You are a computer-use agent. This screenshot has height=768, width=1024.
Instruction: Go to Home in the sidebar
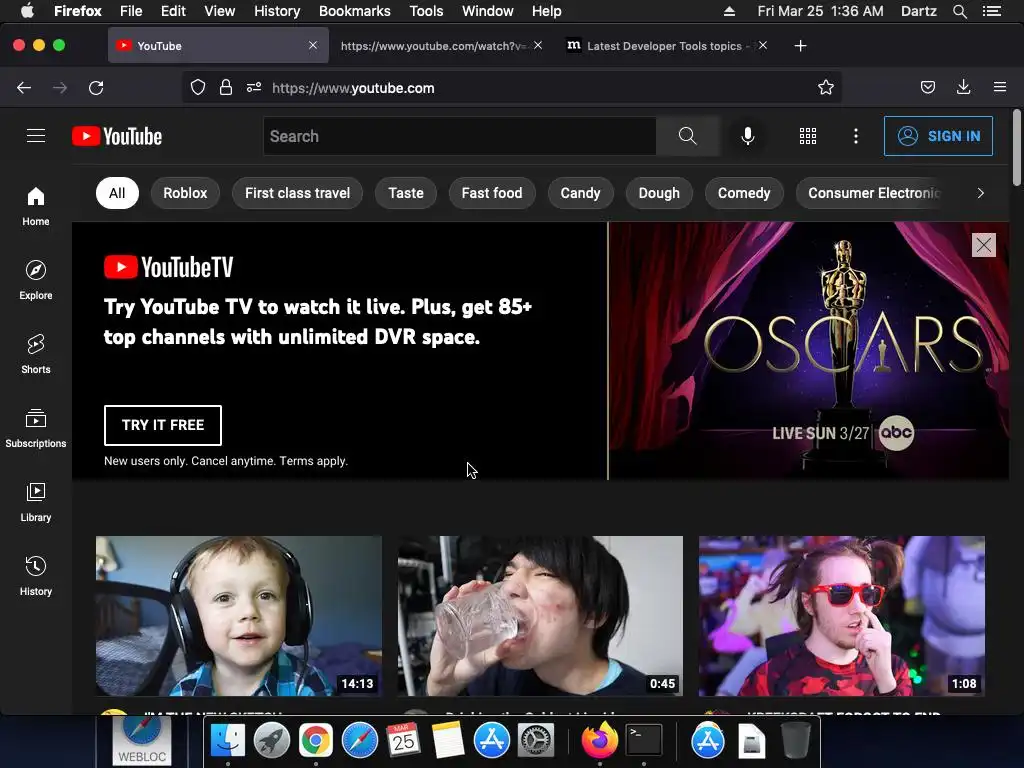[36, 206]
